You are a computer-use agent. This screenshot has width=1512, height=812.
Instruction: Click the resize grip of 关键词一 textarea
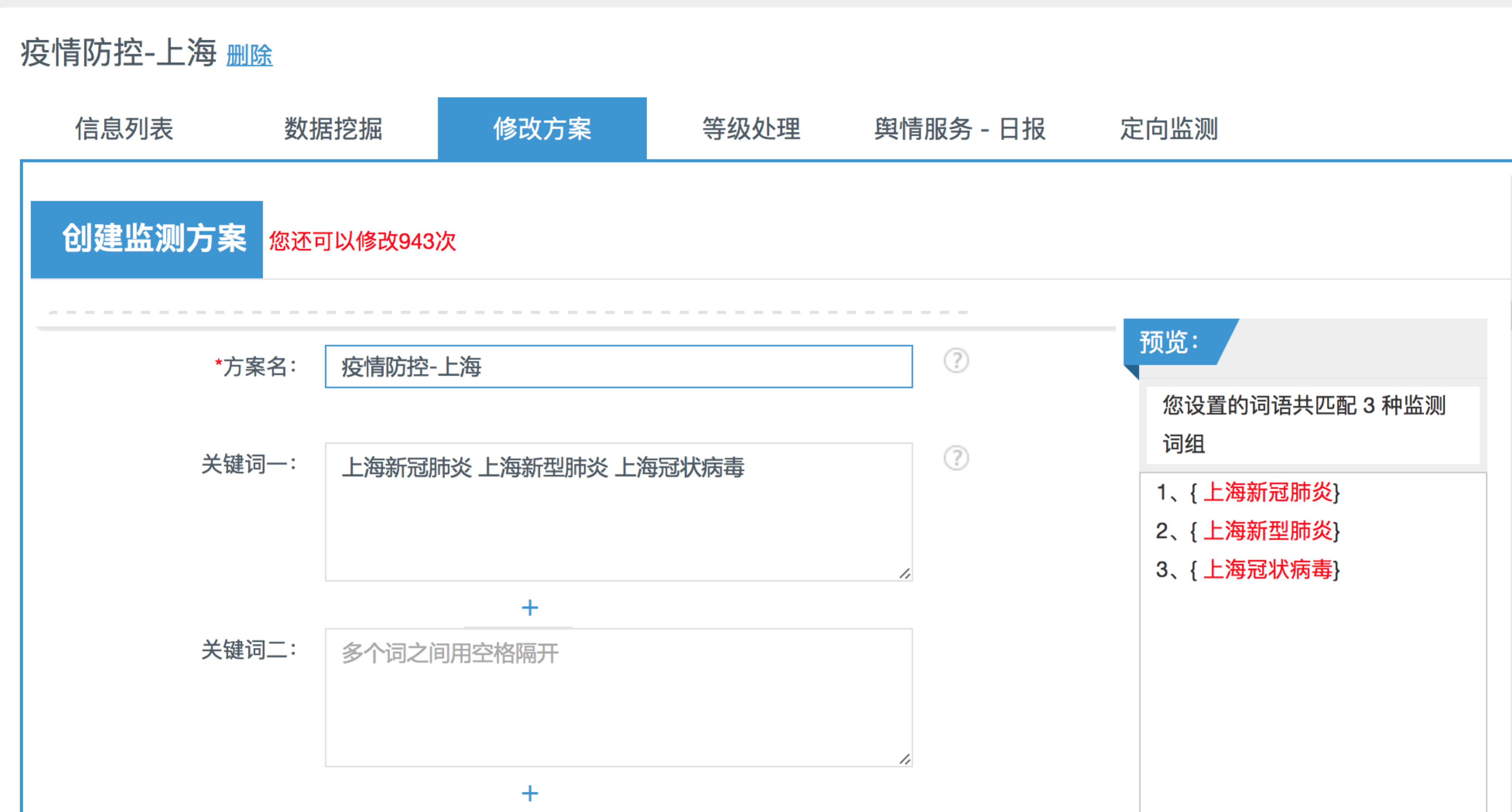coord(905,573)
